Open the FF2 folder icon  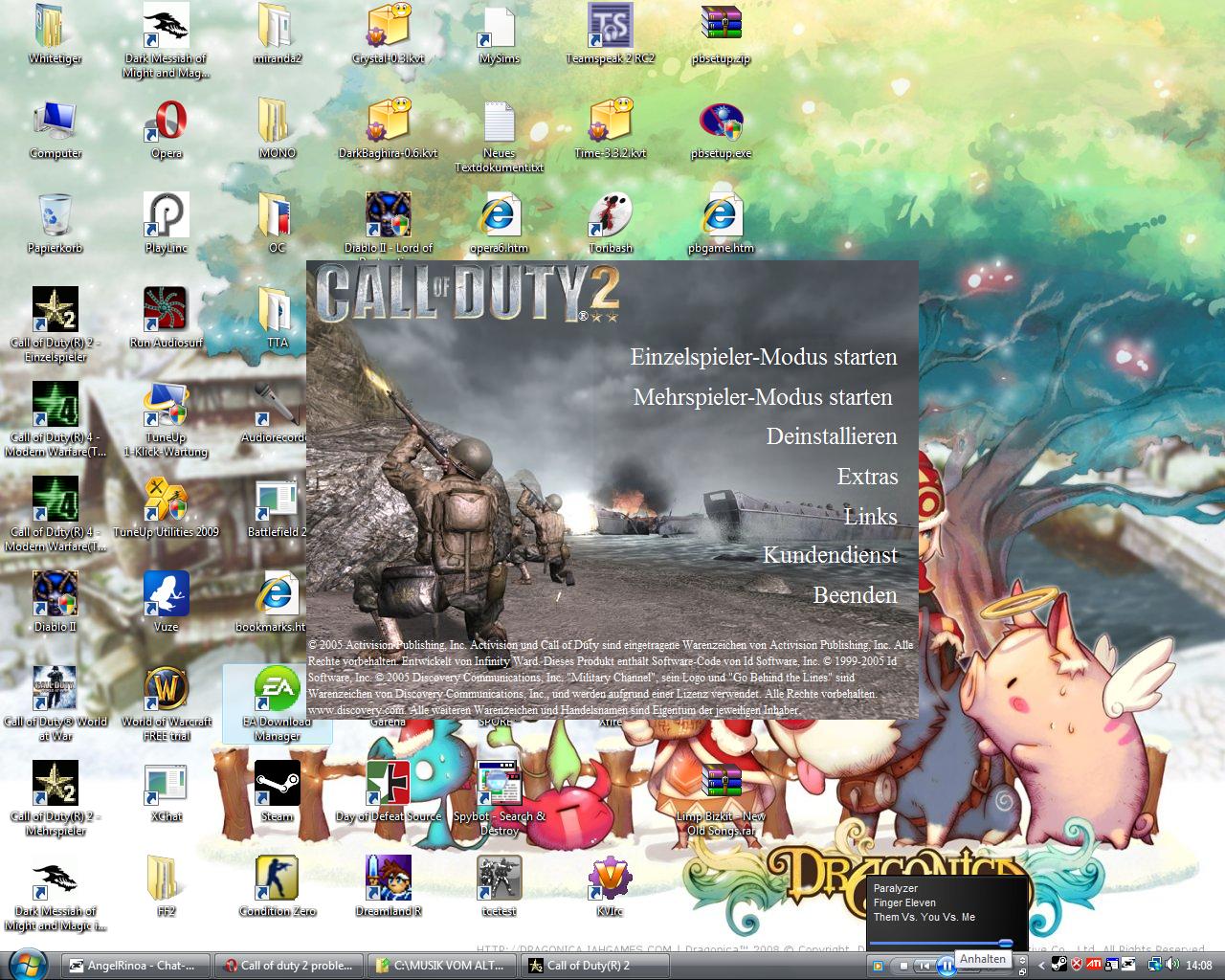click(x=166, y=887)
